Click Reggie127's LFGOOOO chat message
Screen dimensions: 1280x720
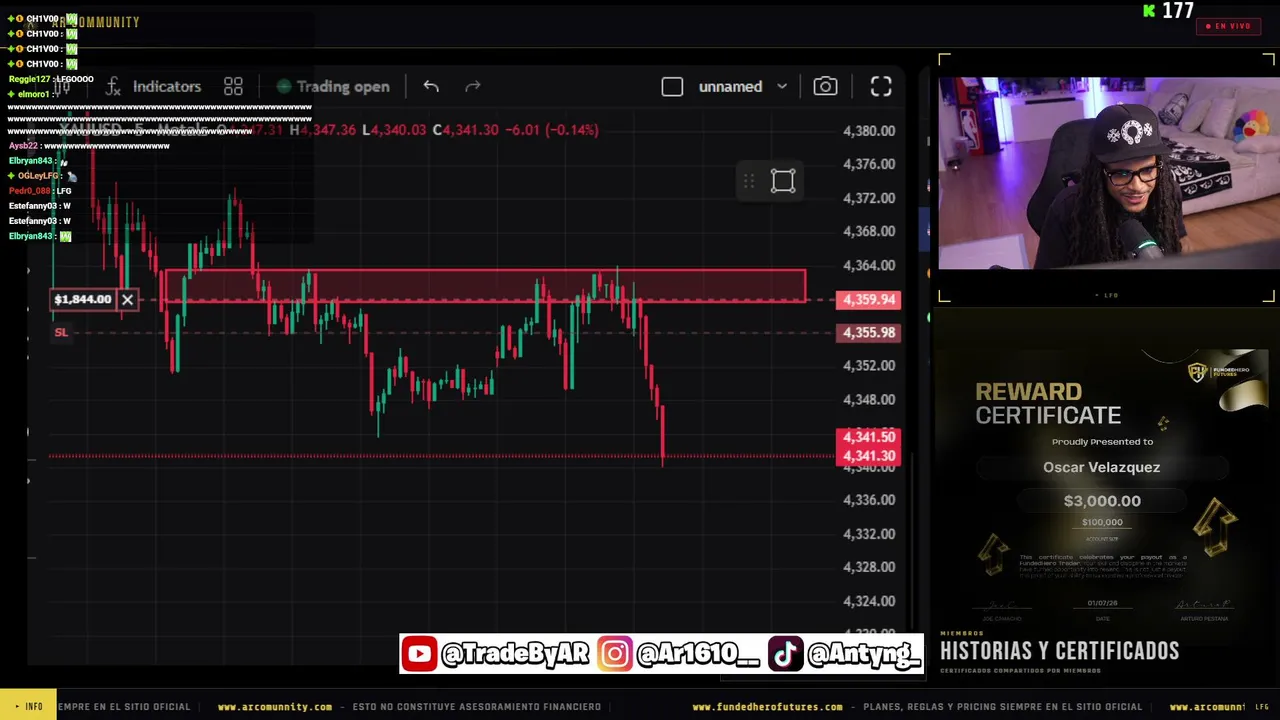pos(51,79)
